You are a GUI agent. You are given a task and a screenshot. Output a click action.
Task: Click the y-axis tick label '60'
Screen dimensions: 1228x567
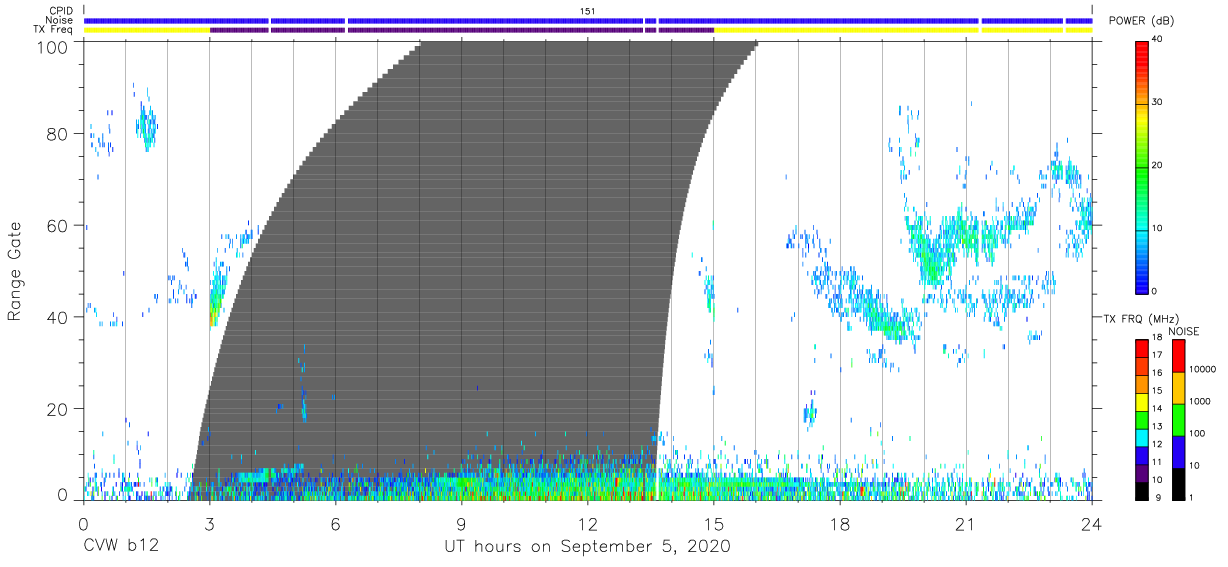pos(59,226)
